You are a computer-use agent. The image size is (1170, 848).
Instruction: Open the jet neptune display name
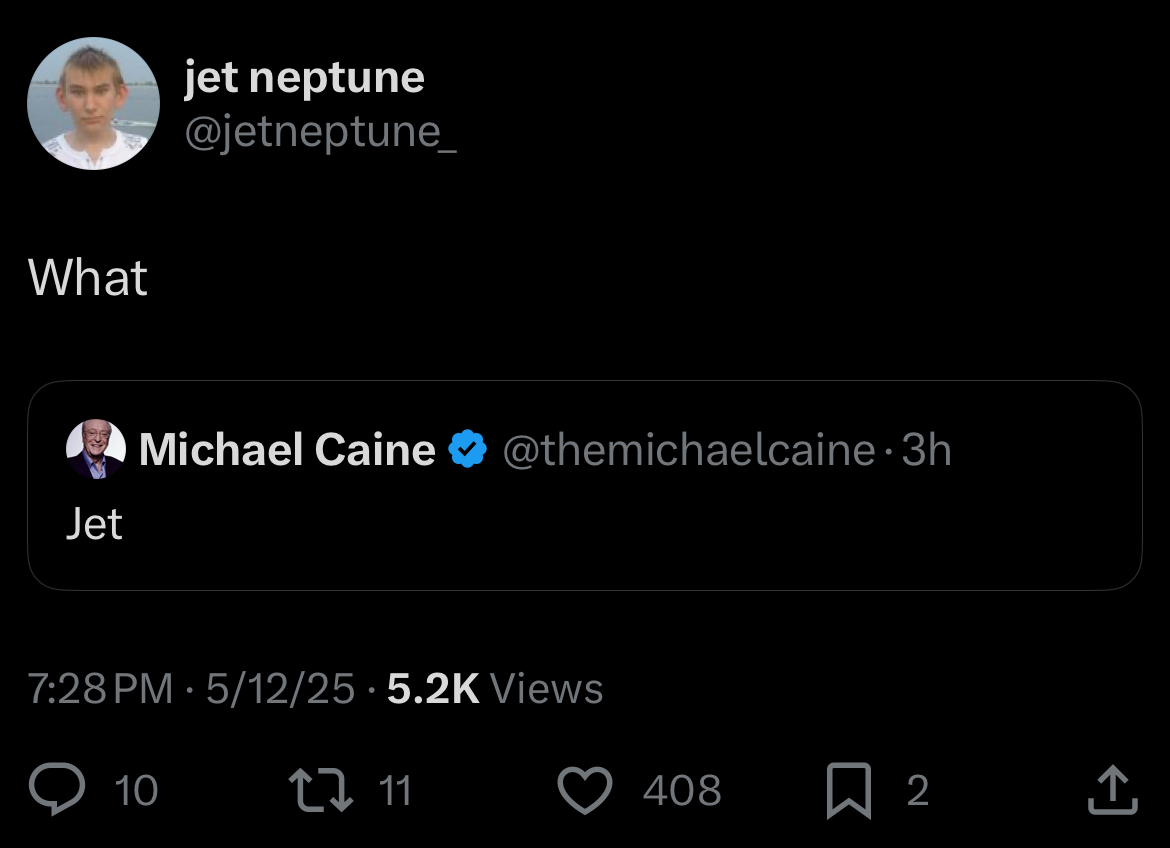(304, 78)
